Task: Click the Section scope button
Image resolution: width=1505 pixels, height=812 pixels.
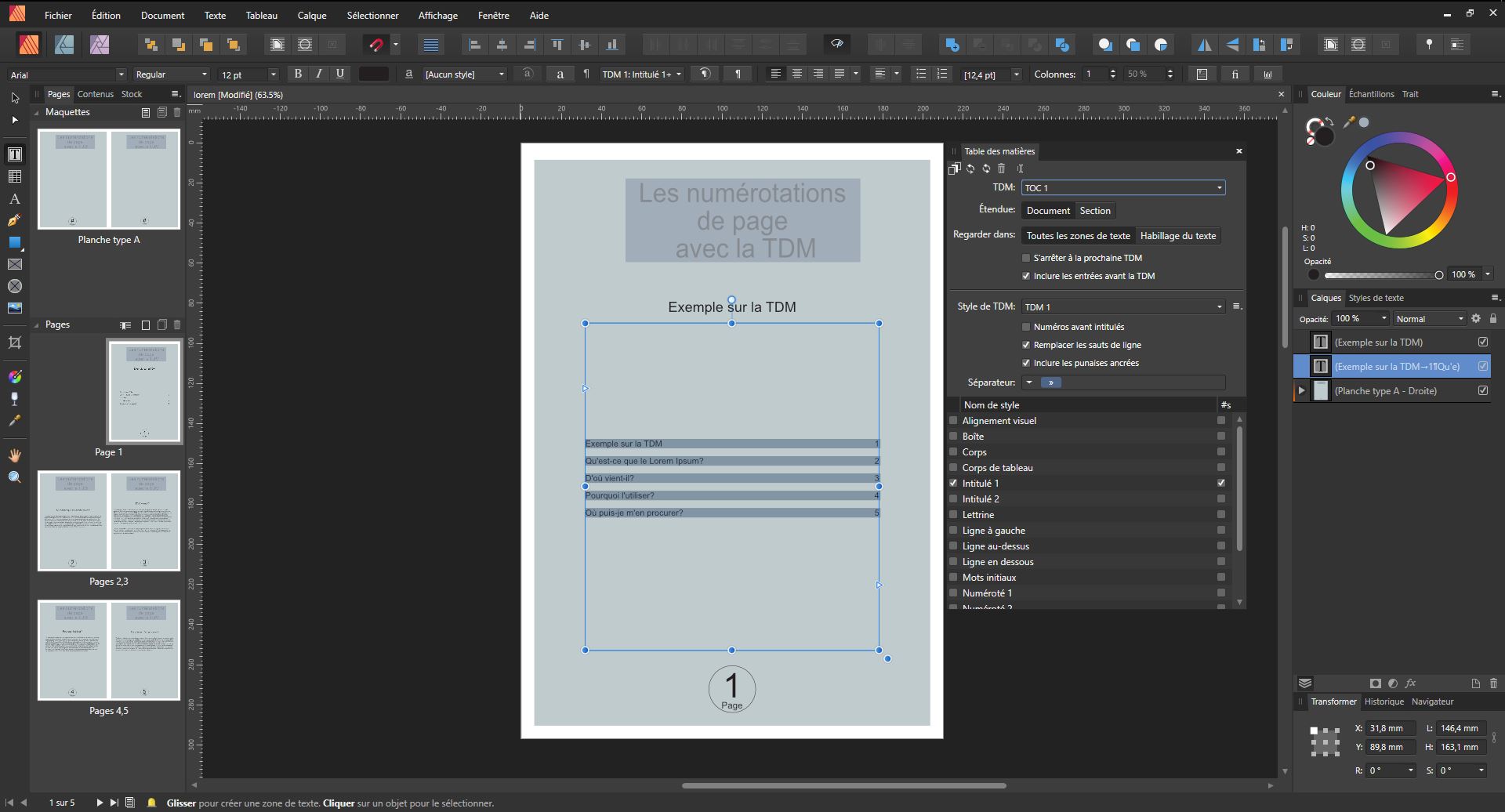Action: click(1094, 211)
